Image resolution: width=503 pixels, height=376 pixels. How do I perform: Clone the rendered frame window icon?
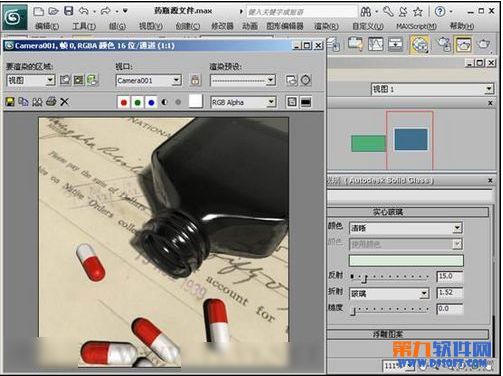37,102
